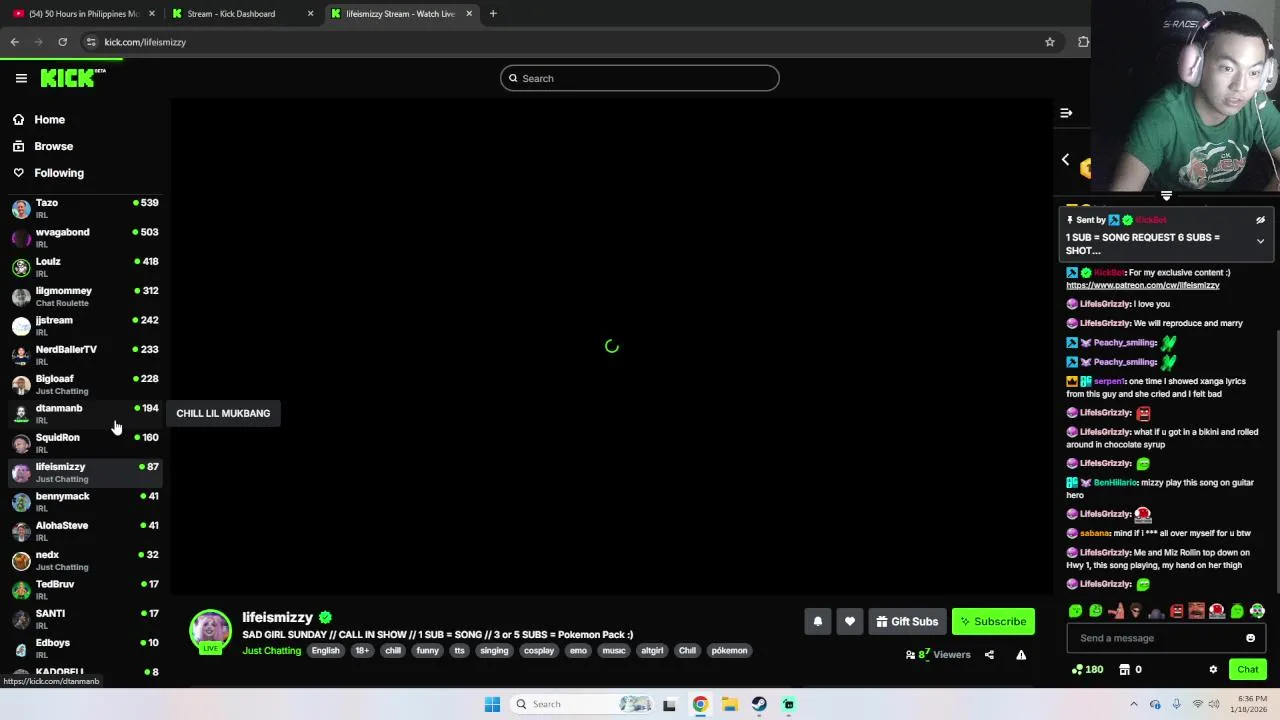Image resolution: width=1280 pixels, height=720 pixels.
Task: Click the notification bell icon for lifeismizzy
Action: pos(817,621)
